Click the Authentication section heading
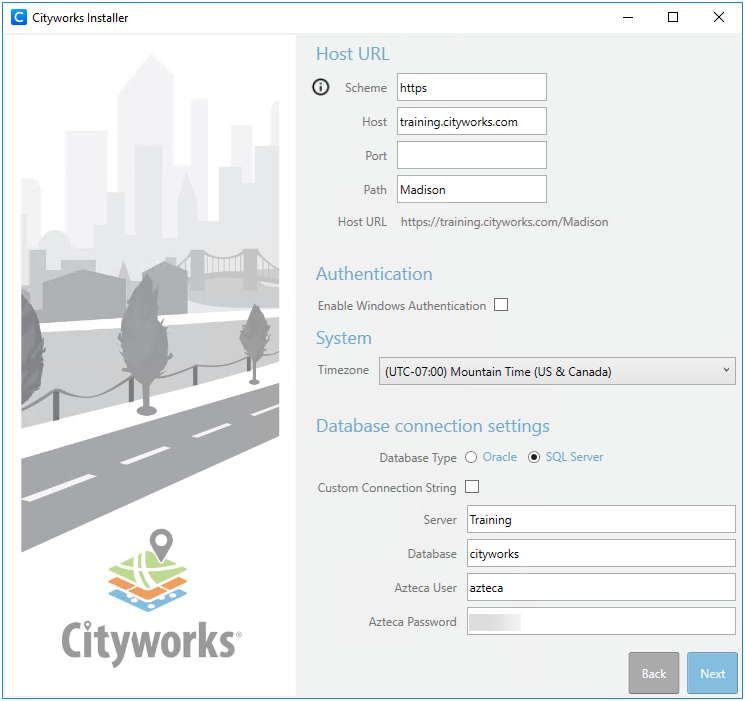This screenshot has height=701, width=745. coord(374,274)
